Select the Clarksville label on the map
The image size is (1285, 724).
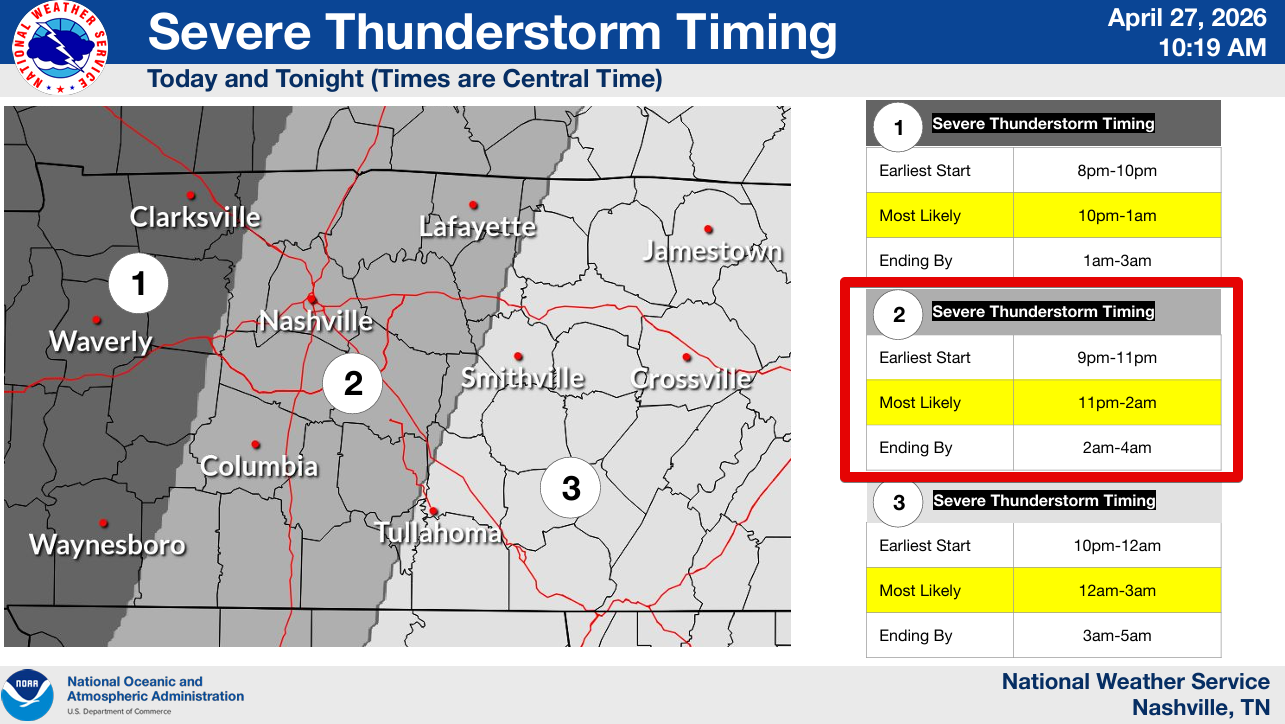(195, 217)
